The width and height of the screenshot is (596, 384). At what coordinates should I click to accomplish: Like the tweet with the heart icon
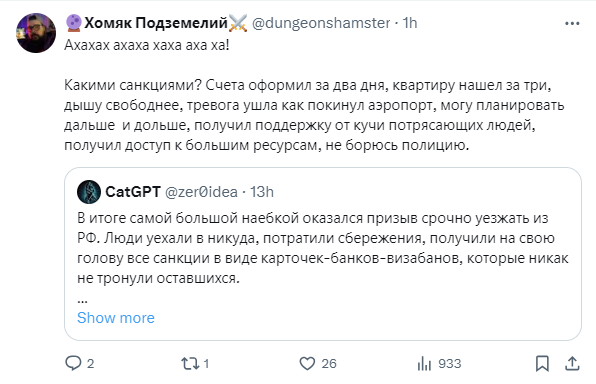click(x=307, y=363)
